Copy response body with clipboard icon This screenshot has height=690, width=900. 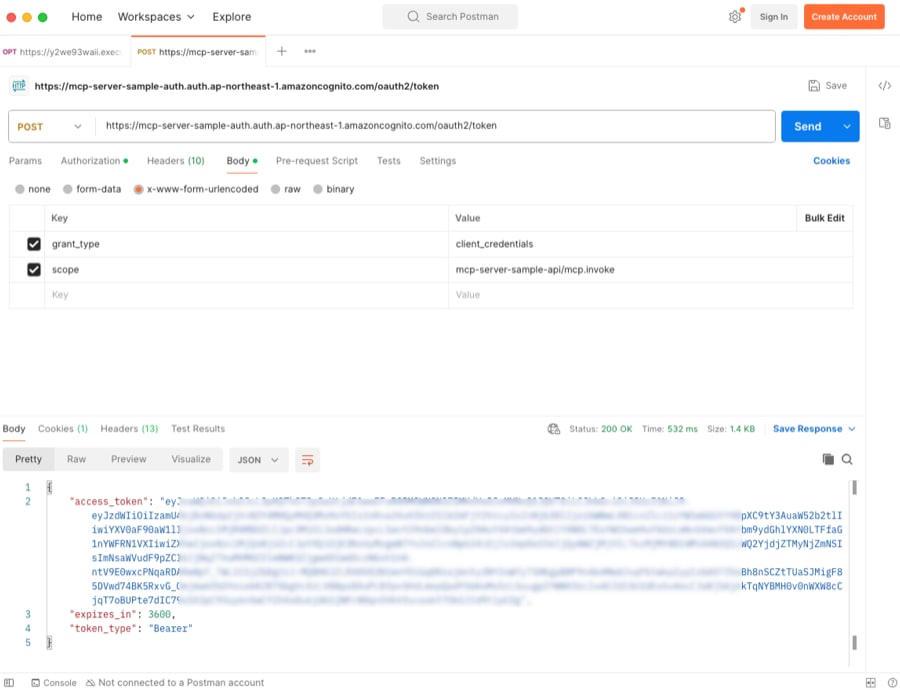pos(828,459)
